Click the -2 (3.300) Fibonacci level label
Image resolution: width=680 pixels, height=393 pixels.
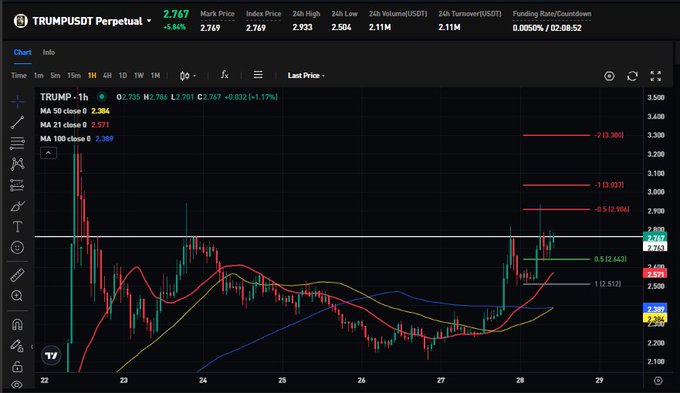tap(609, 135)
